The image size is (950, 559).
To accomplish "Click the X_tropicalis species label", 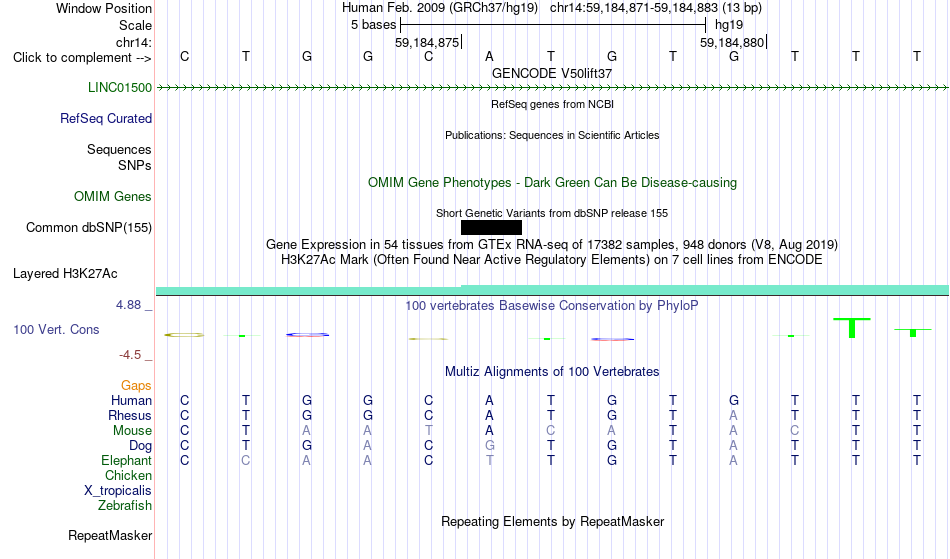I will [118, 491].
